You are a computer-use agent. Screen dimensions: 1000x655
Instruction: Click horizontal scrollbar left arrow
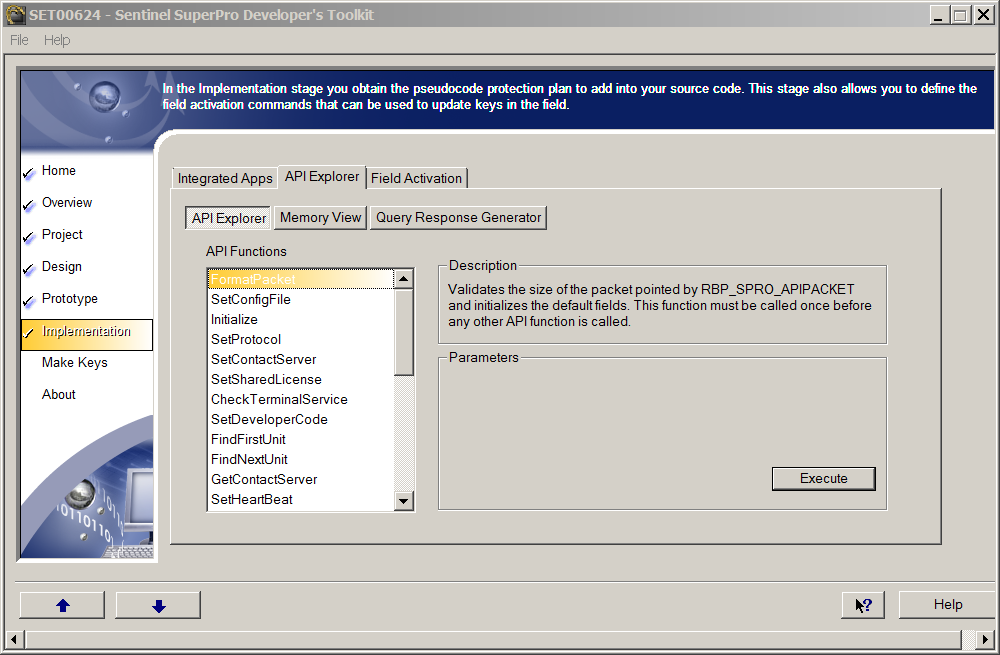pos(13,639)
